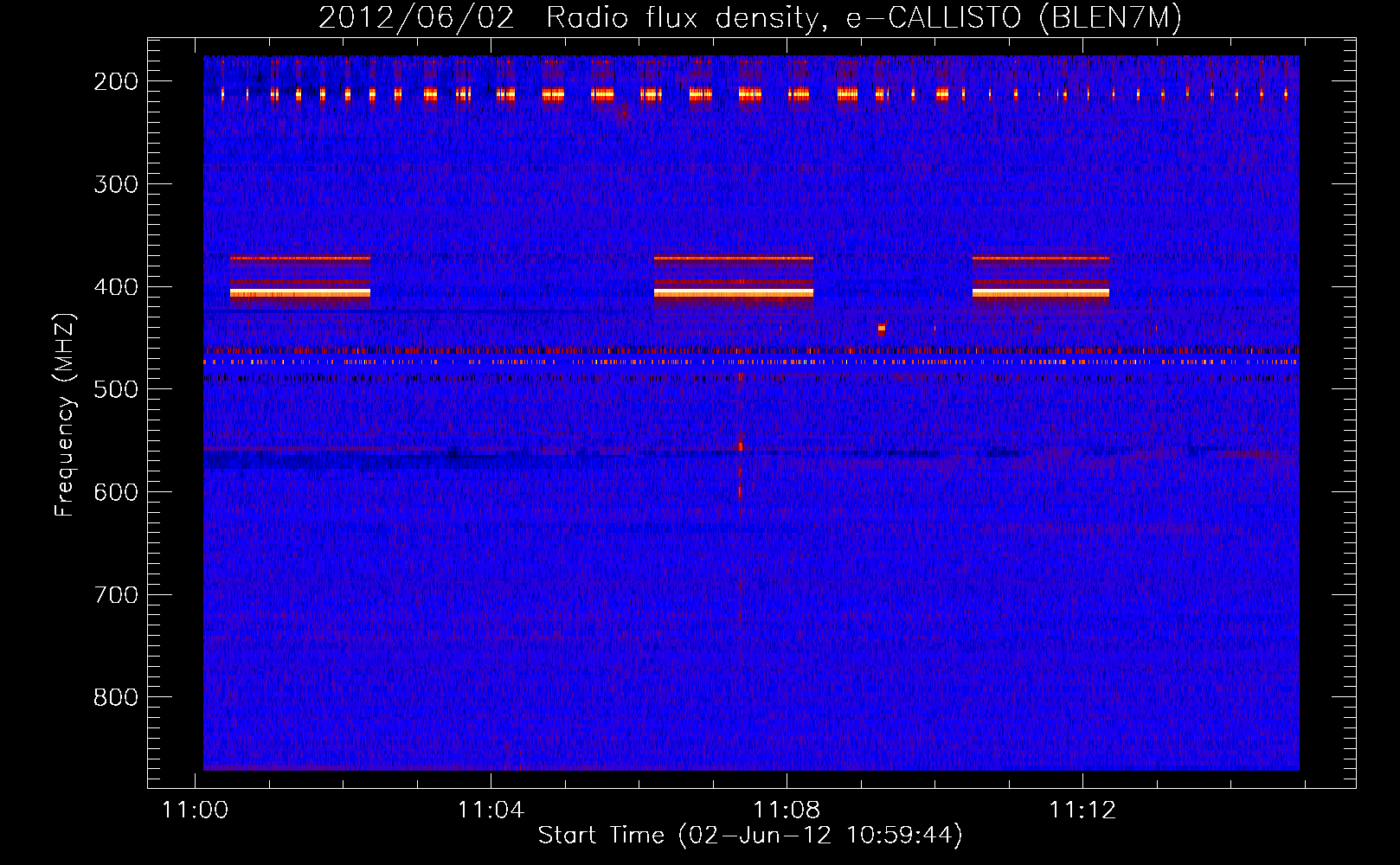Select the 400 frequency tick label
Screen dimensions: 1400x865
[115, 286]
